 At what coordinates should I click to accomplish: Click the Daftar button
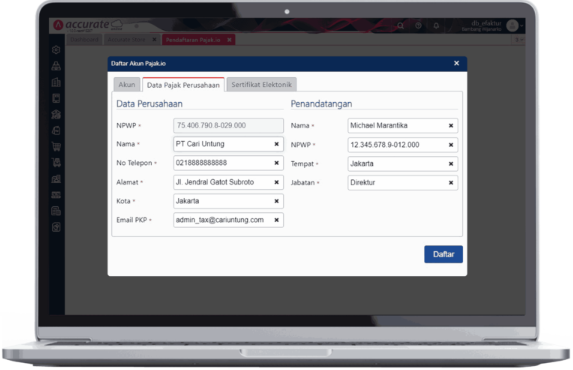point(443,254)
